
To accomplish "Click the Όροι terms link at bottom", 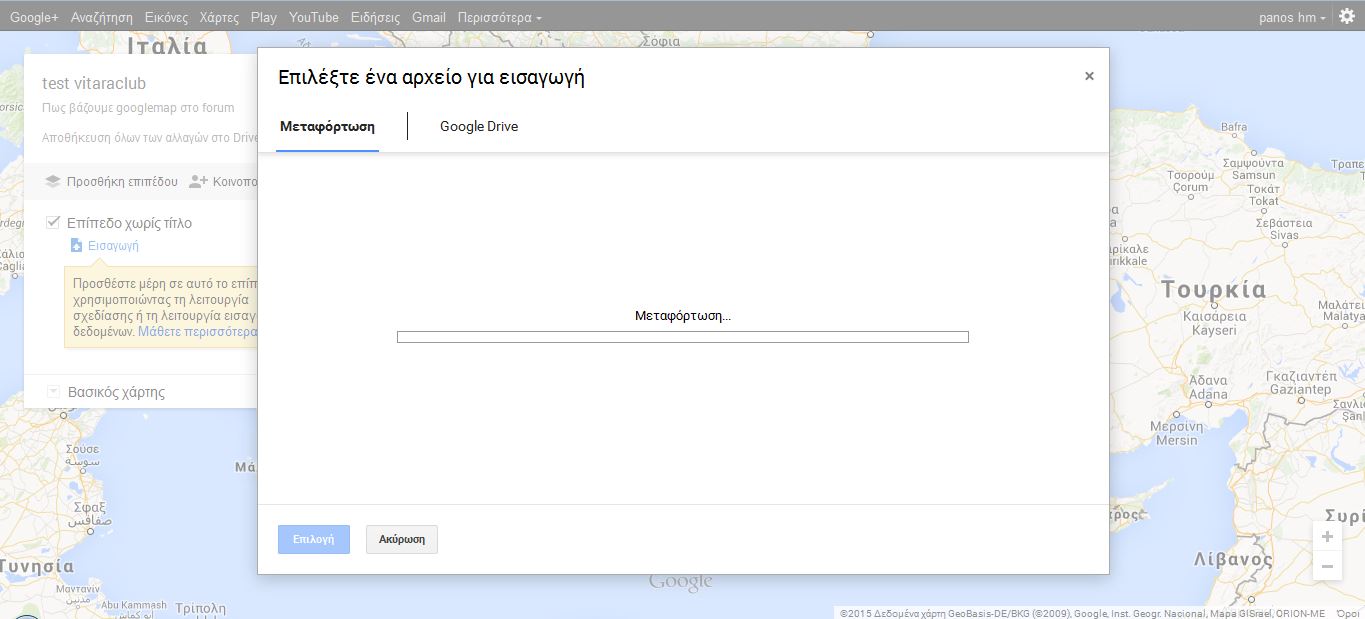I will point(1349,613).
